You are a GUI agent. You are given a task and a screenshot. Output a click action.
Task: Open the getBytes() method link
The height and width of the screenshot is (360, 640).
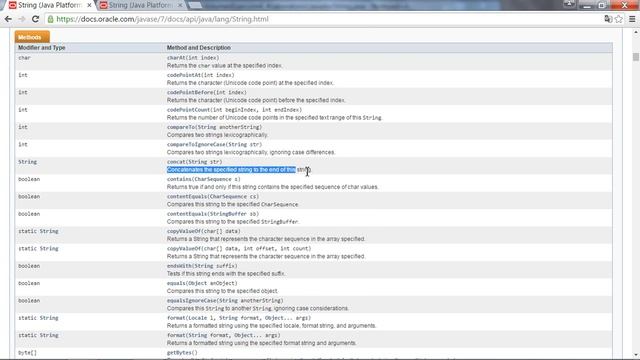tap(182, 353)
